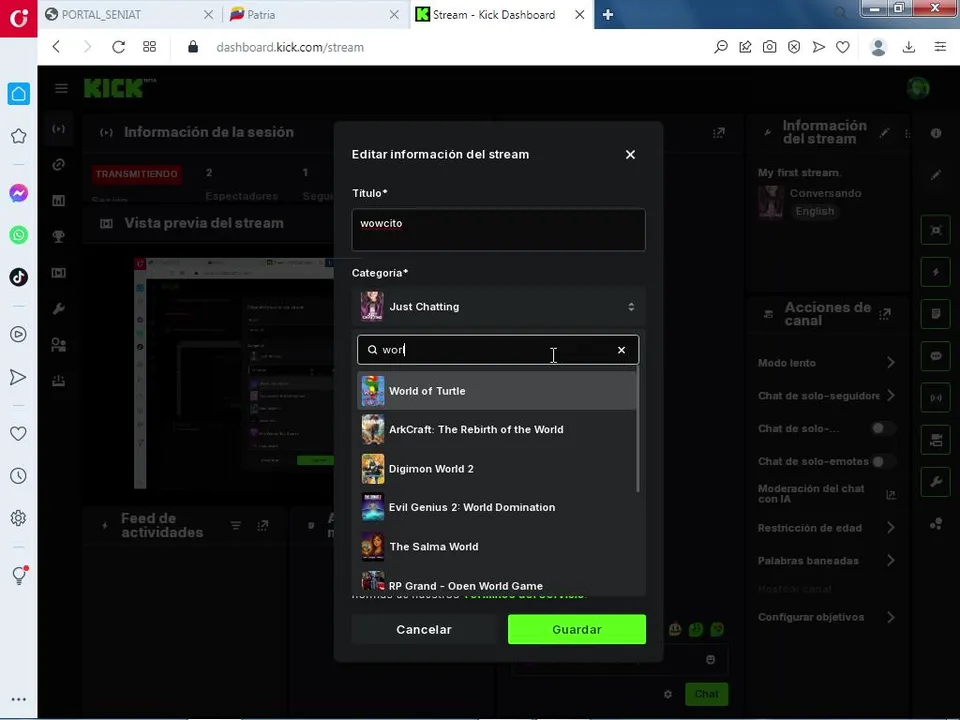This screenshot has width=960, height=720.
Task: Open the three-dots sidebar setup menu
Action: pos(18,699)
